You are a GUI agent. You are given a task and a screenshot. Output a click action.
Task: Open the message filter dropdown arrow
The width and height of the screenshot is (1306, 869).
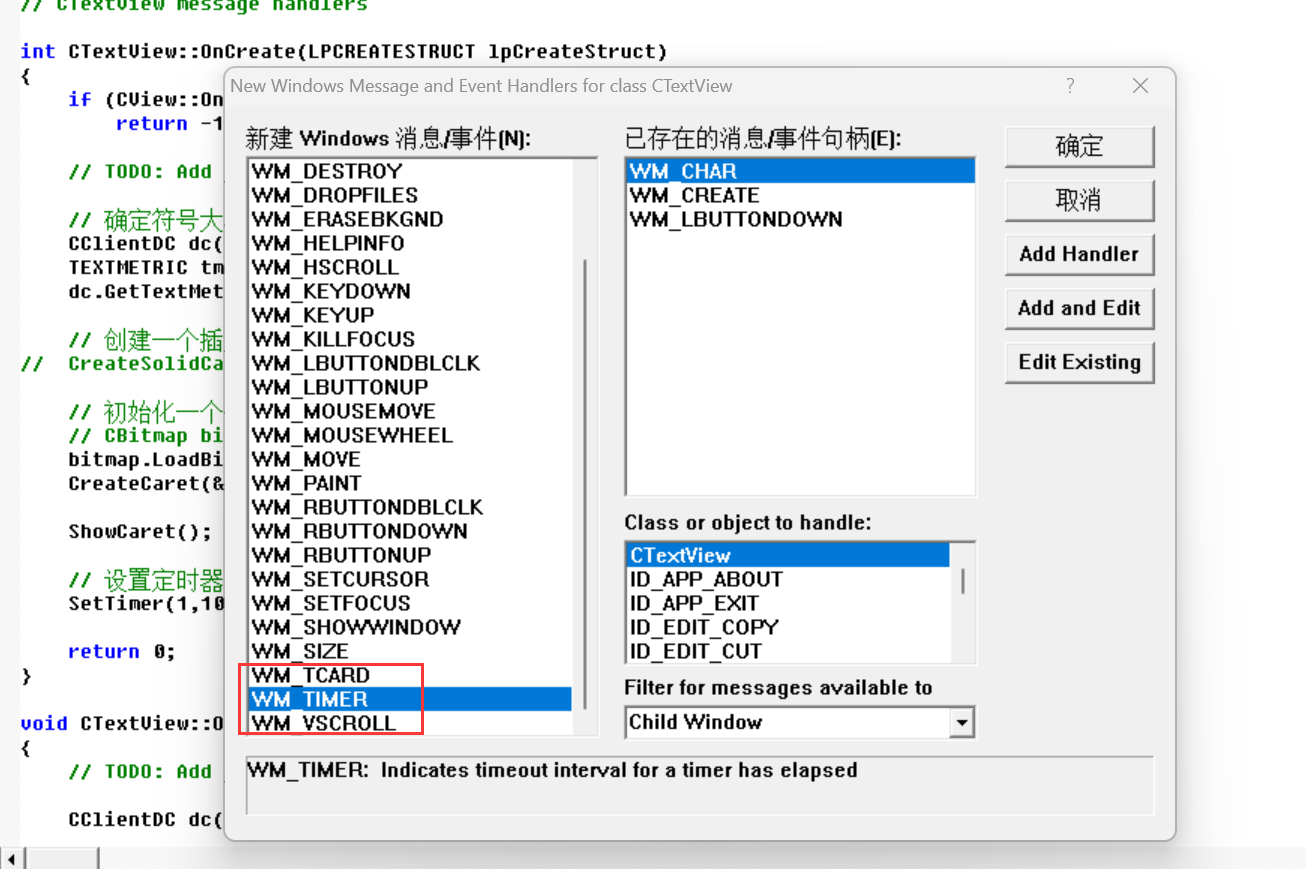[961, 722]
